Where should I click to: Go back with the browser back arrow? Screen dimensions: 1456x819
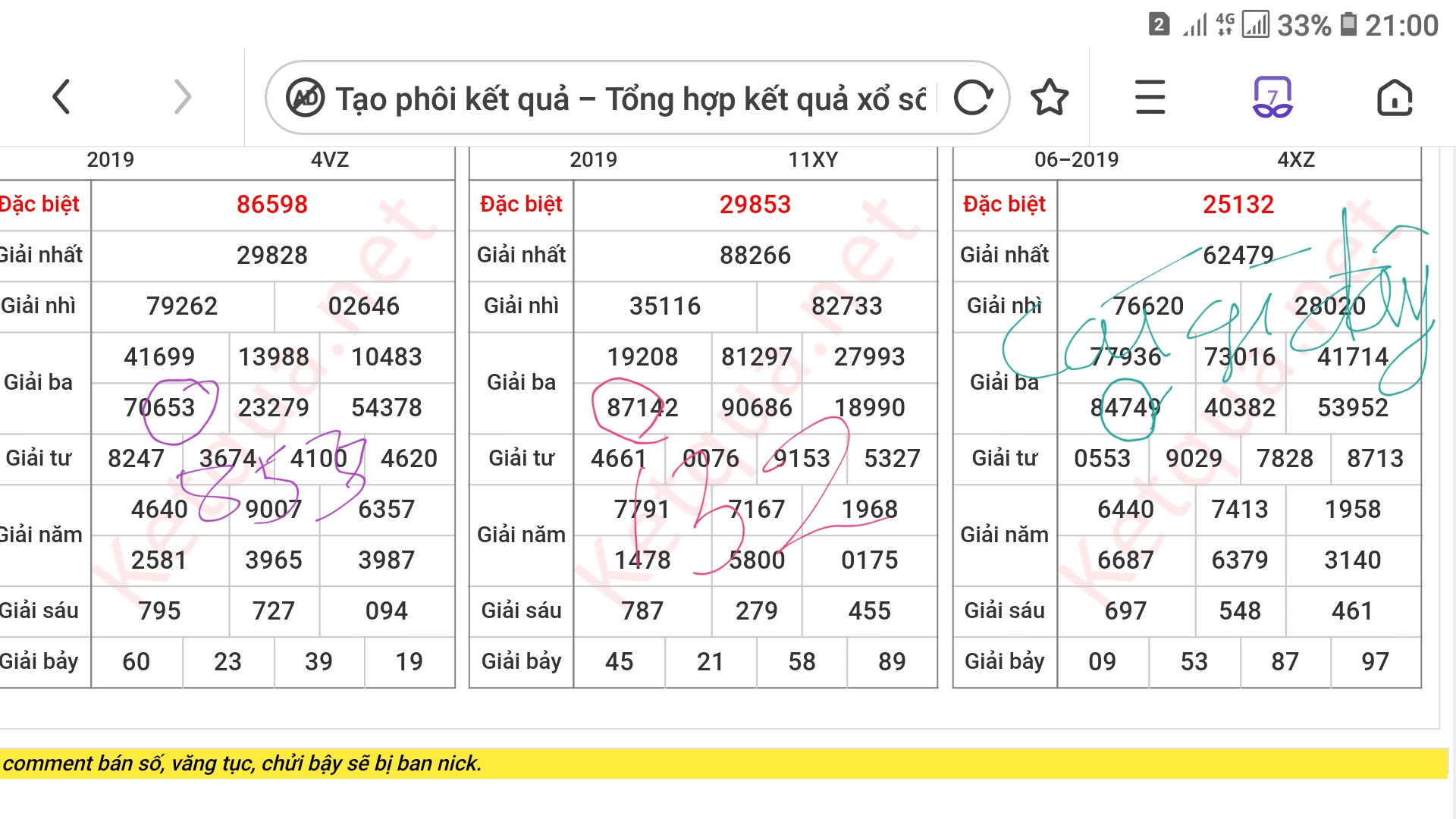(61, 97)
